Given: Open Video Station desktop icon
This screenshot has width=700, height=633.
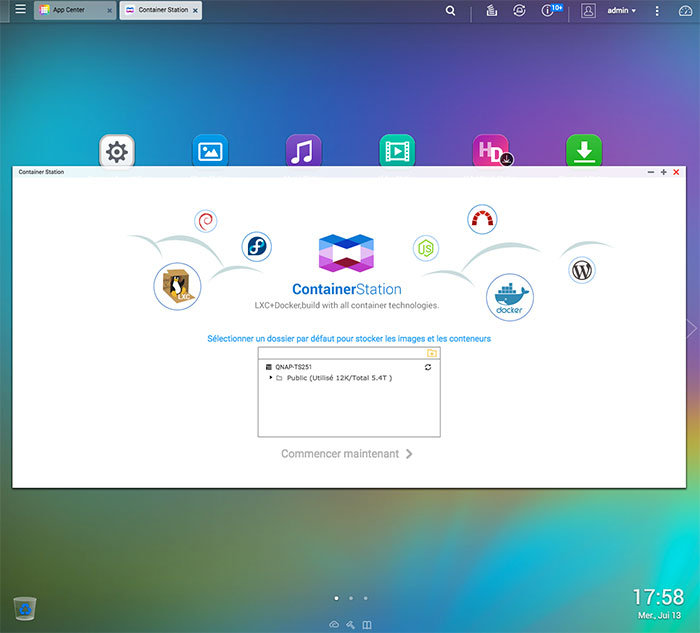Looking at the screenshot, I should (397, 151).
